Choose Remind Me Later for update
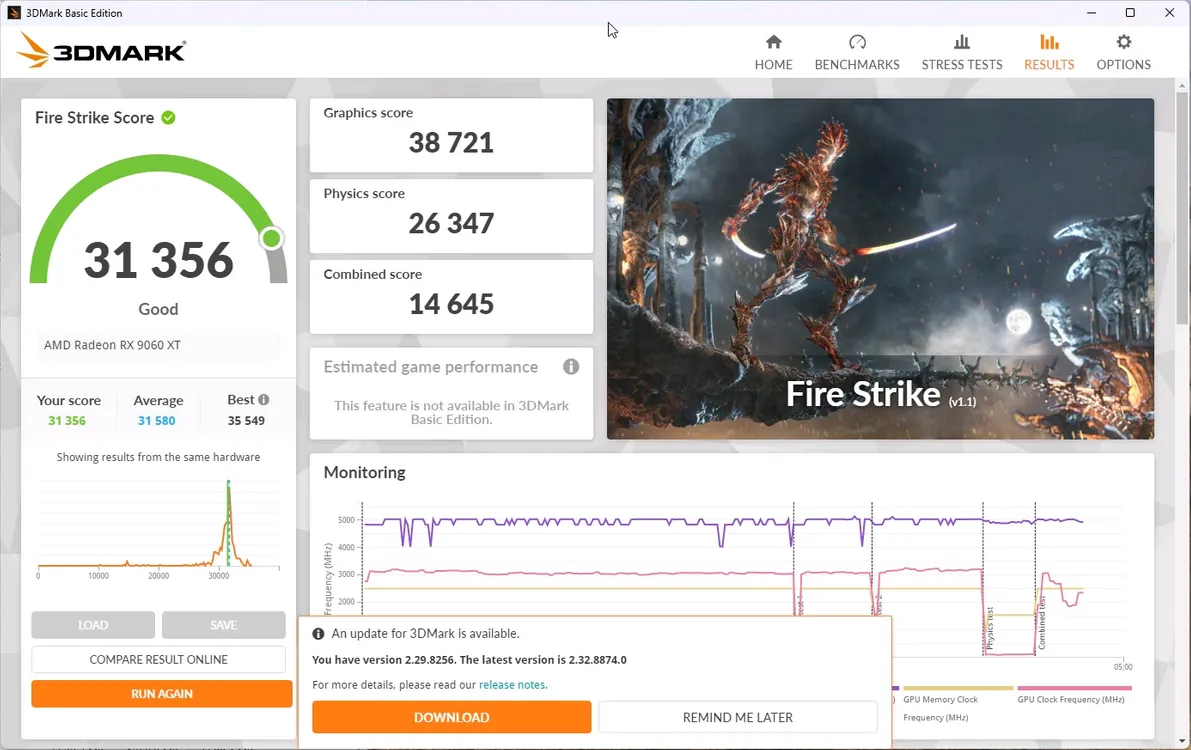The height and width of the screenshot is (750, 1191). (738, 717)
